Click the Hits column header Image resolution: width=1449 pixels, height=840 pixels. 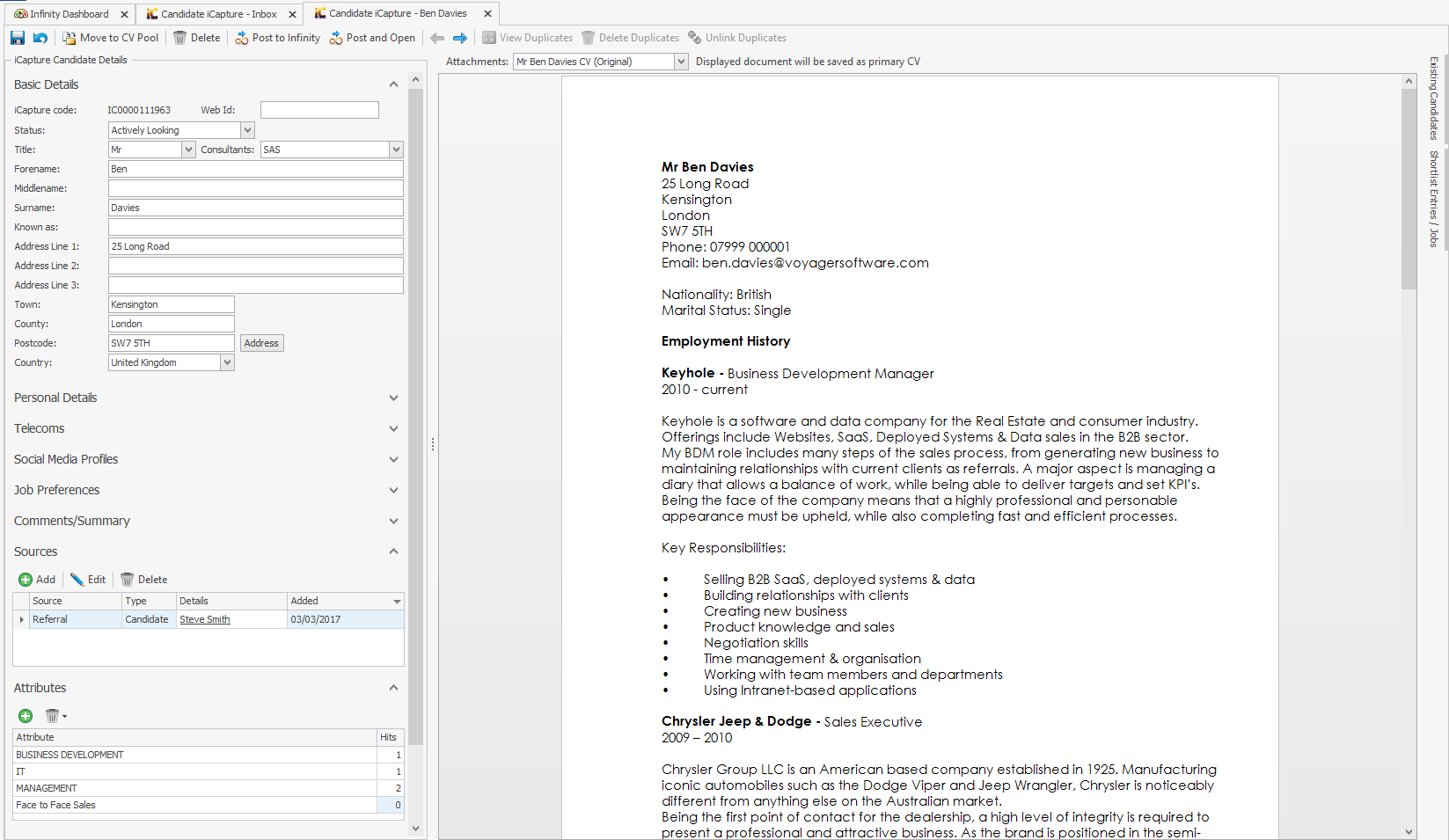pos(391,737)
